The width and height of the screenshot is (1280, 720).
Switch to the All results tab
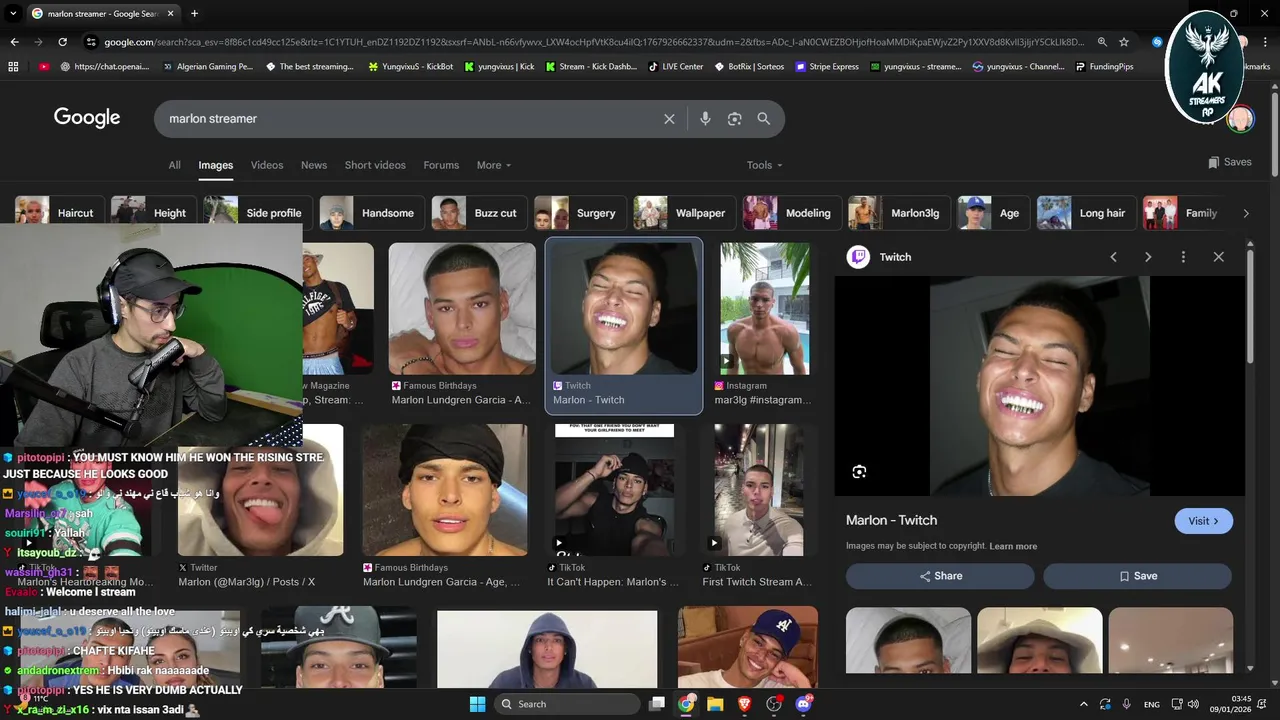pyautogui.click(x=174, y=165)
